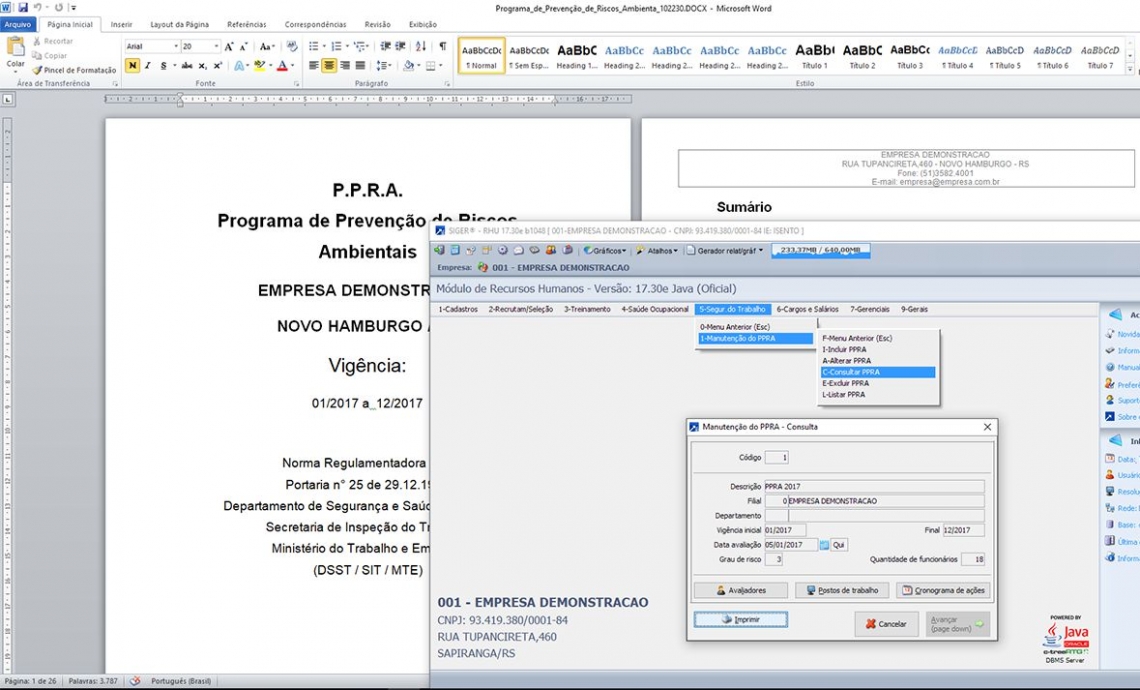Click the clear formatting icon in Word
The width and height of the screenshot is (1140, 690).
(292, 46)
